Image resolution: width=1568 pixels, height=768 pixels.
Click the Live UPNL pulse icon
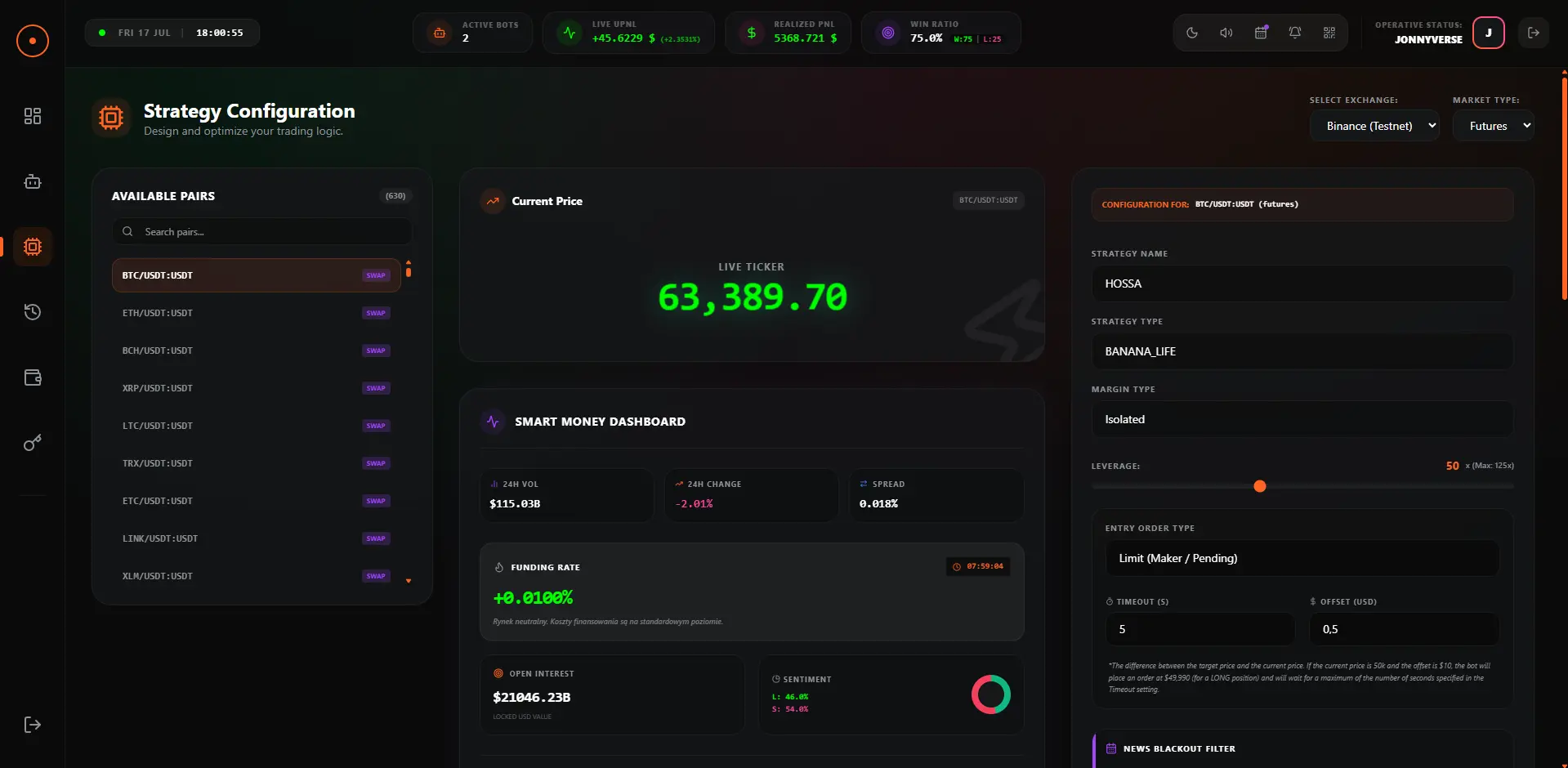[570, 33]
